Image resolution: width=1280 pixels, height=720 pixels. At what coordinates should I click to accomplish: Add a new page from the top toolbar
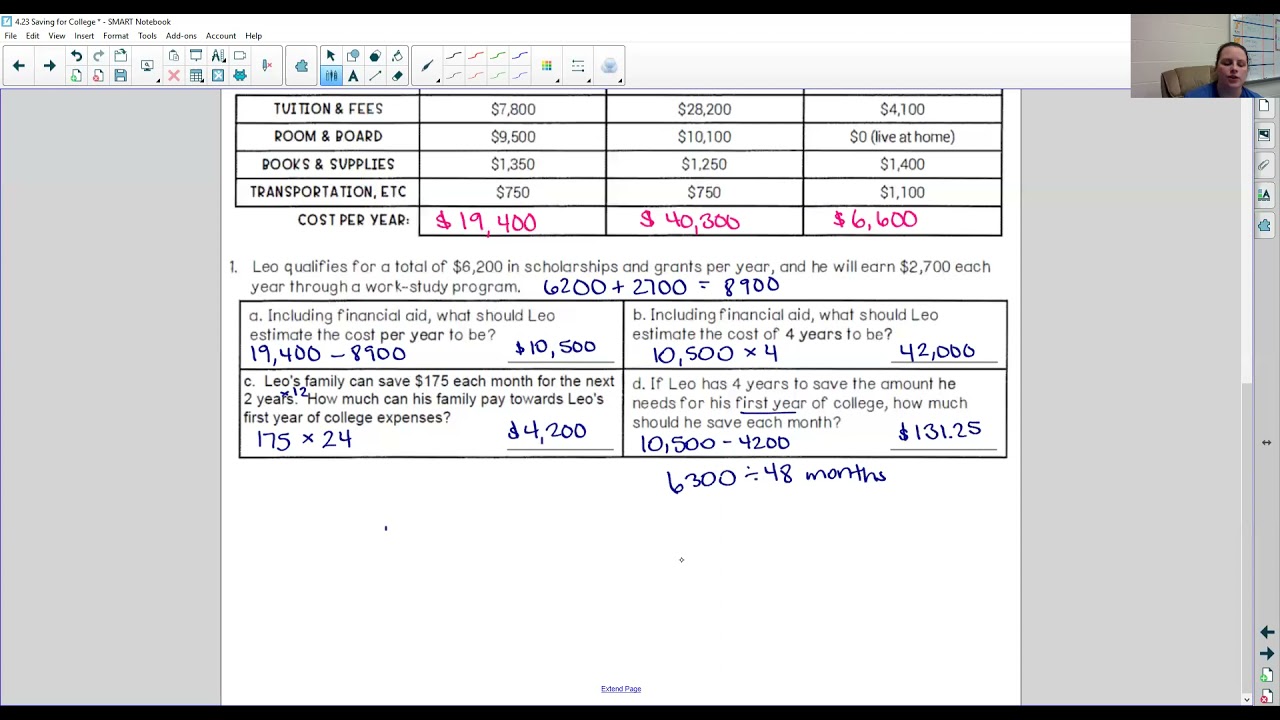click(76, 76)
